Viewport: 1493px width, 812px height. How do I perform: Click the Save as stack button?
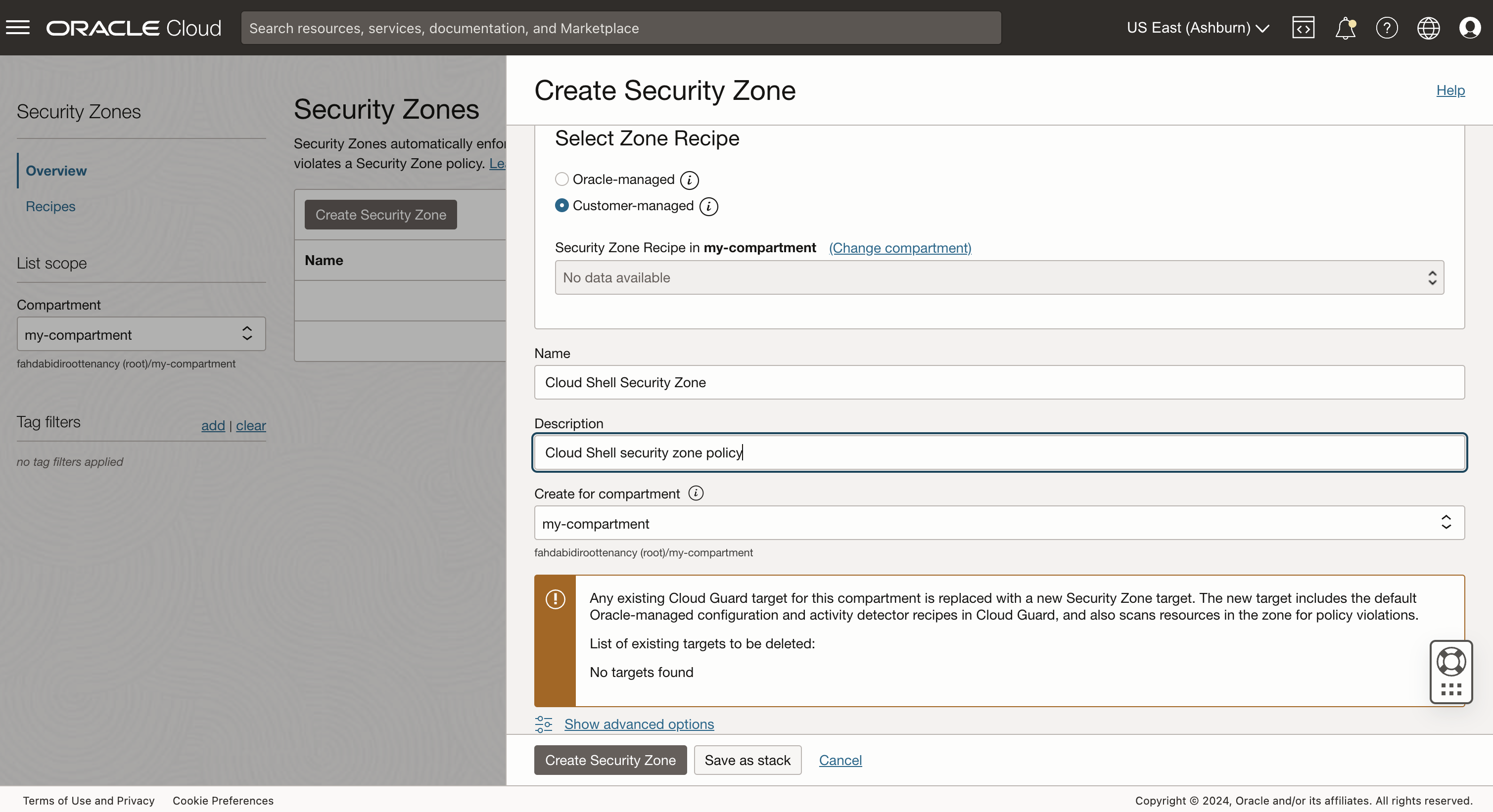tap(747, 760)
